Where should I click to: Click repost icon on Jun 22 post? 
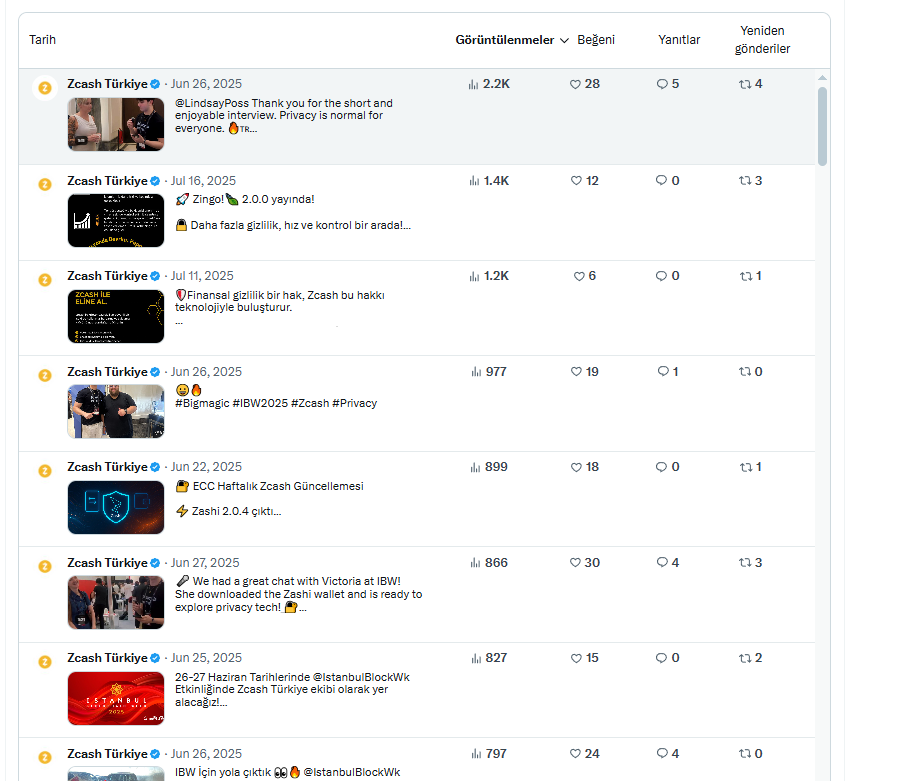746,467
